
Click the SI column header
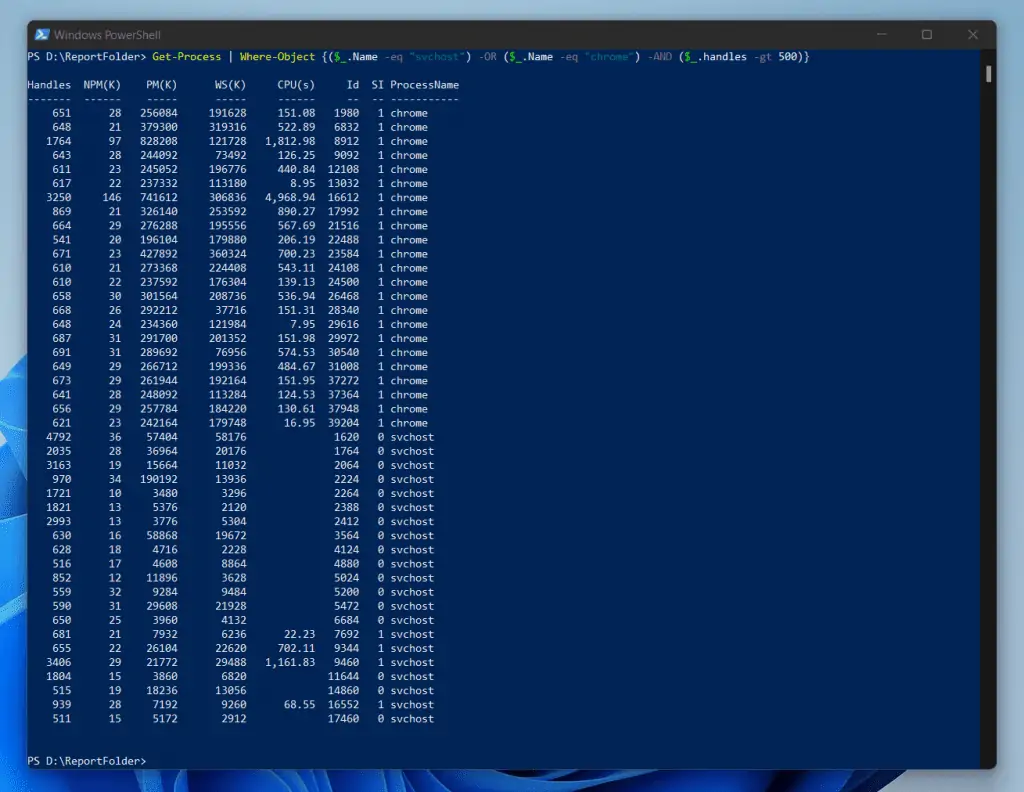[377, 85]
